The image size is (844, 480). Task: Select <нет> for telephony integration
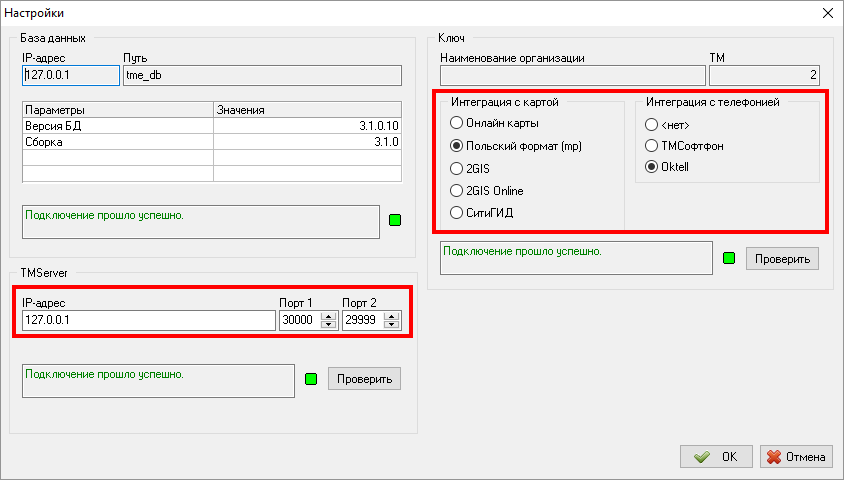coord(652,123)
